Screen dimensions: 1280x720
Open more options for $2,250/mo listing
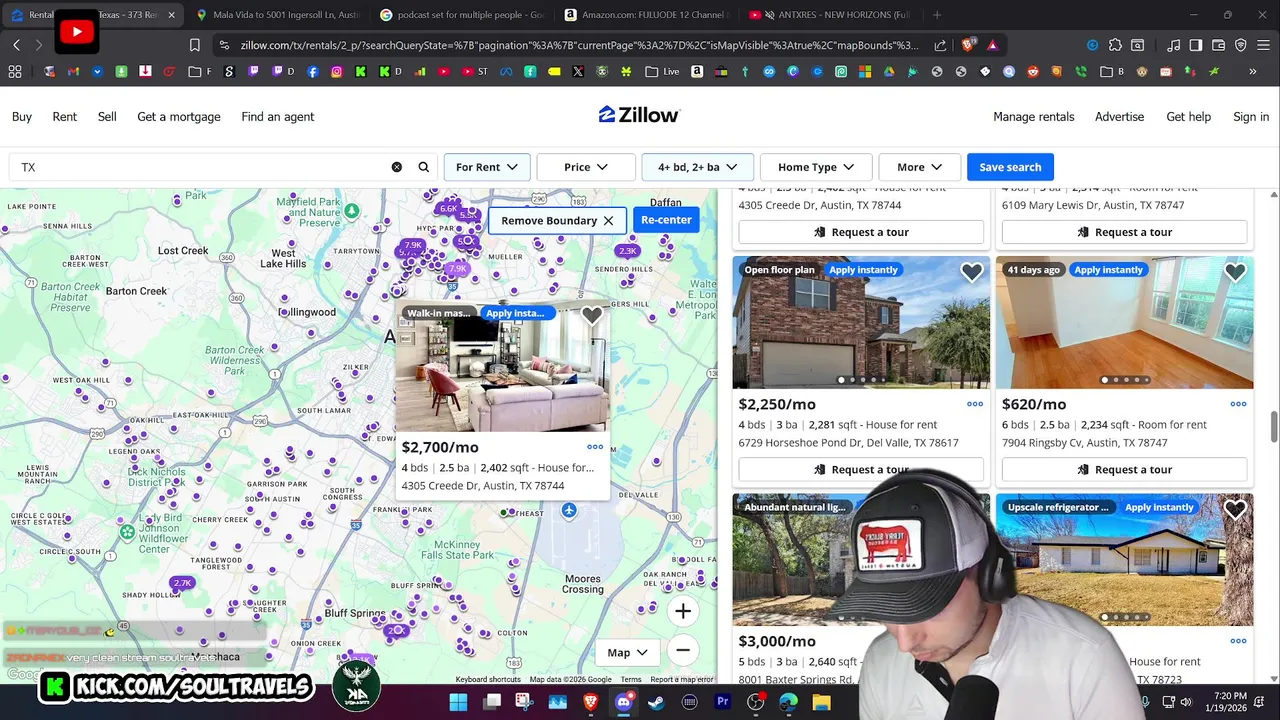click(x=975, y=404)
